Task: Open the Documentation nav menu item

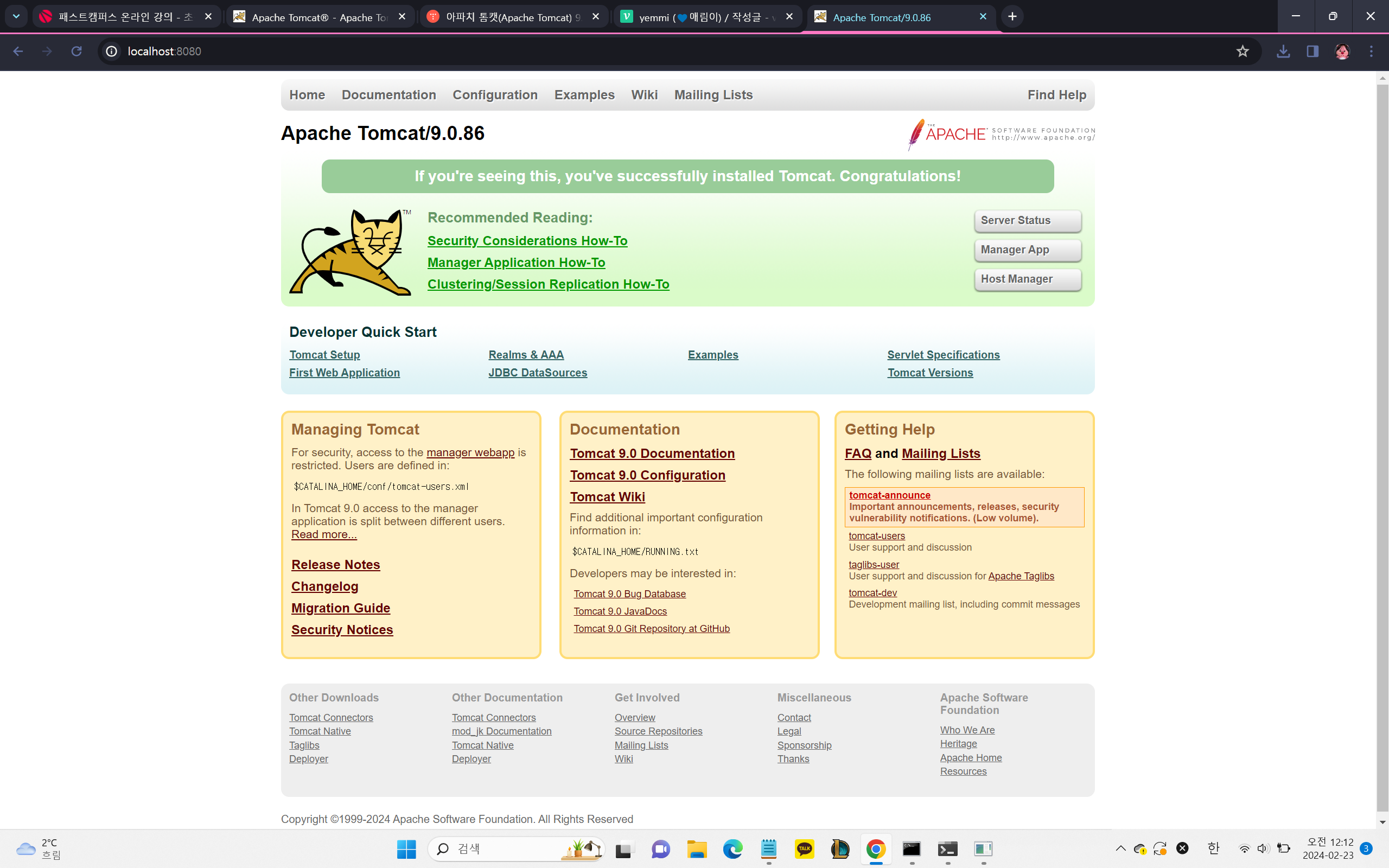Action: [x=388, y=95]
